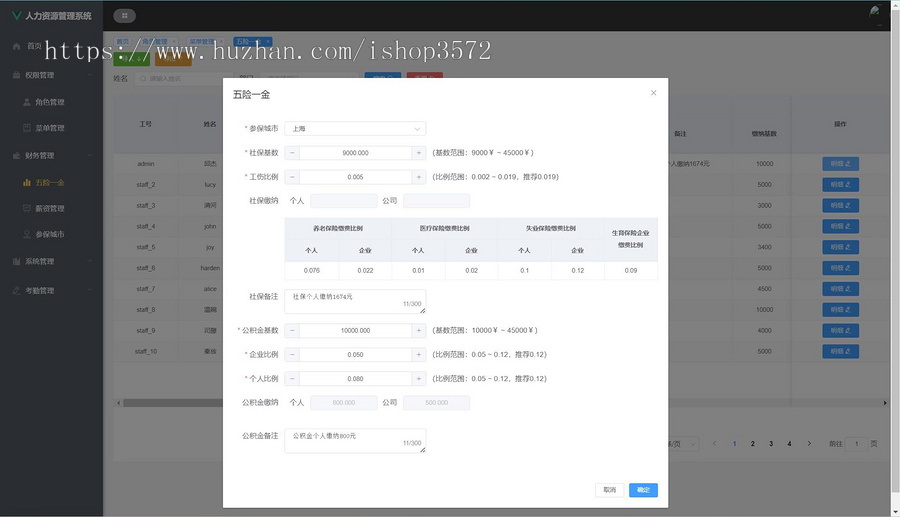
Task: Select the 0.022 pension enterprise ratio cell
Action: 365,270
